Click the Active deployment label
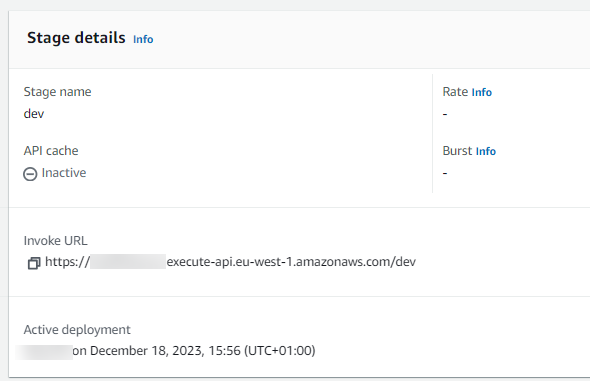Image resolution: width=590 pixels, height=381 pixels. coord(77,329)
